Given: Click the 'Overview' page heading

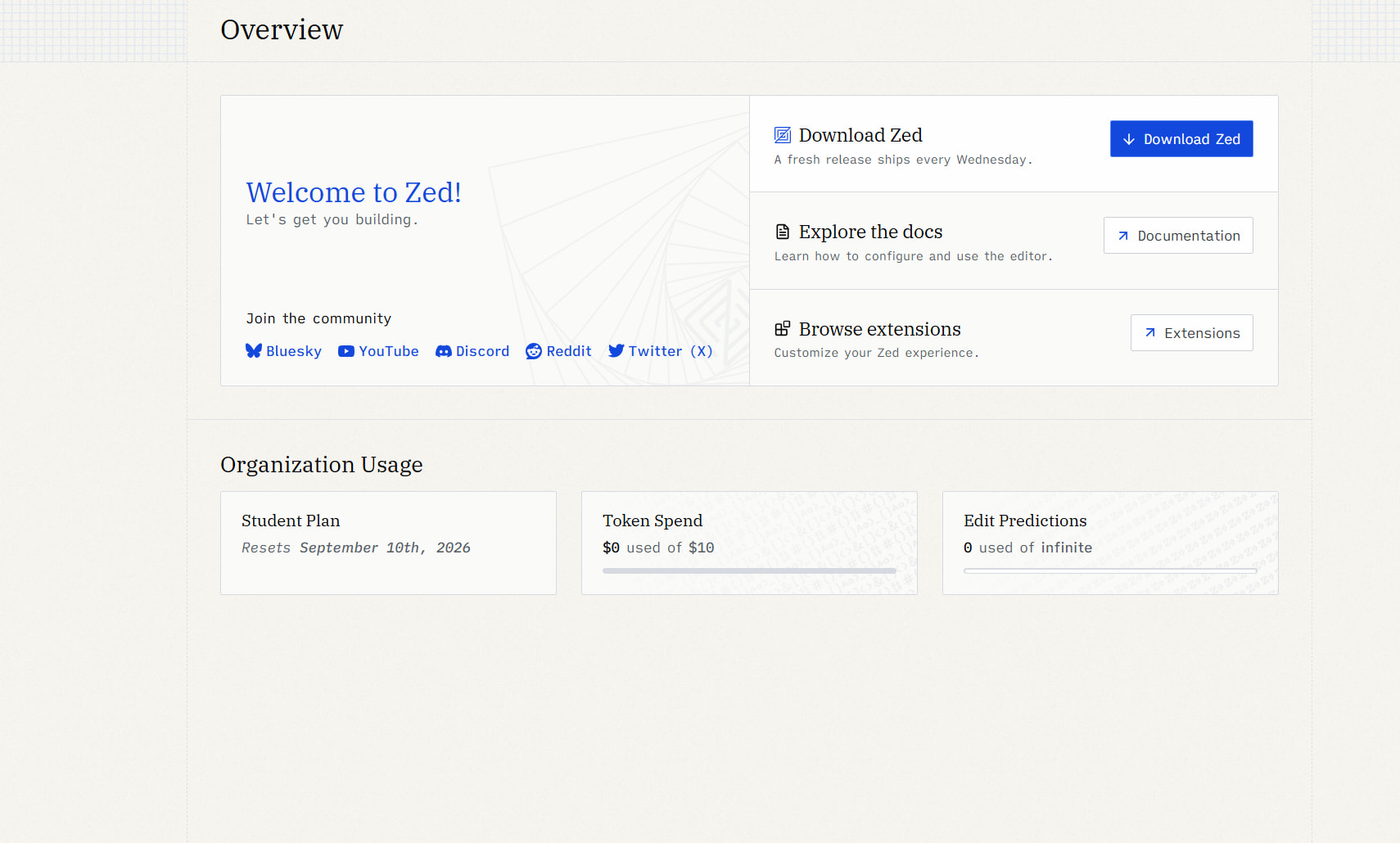Looking at the screenshot, I should (282, 29).
